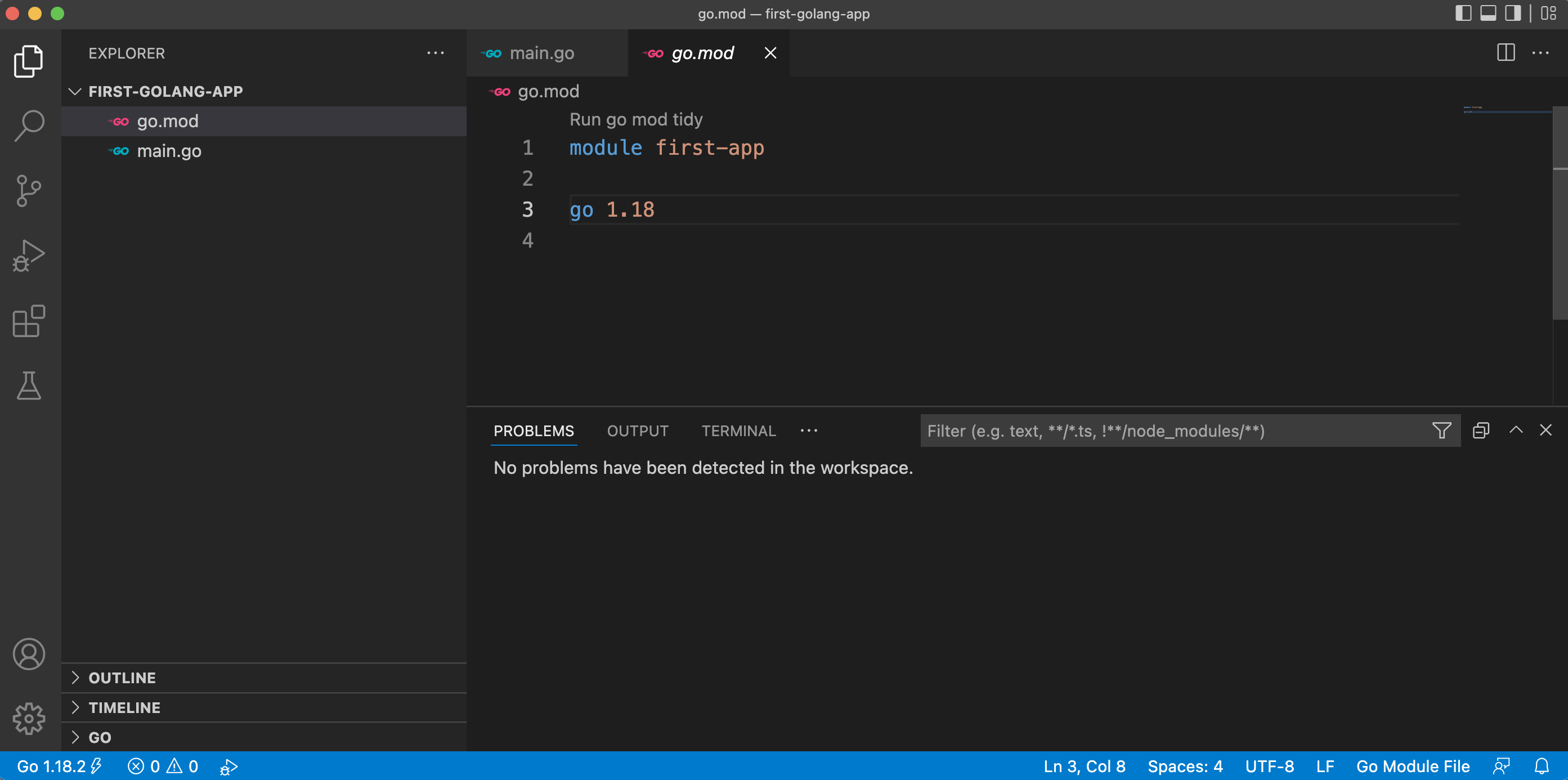Click the errors and warnings status indicator

pyautogui.click(x=163, y=766)
